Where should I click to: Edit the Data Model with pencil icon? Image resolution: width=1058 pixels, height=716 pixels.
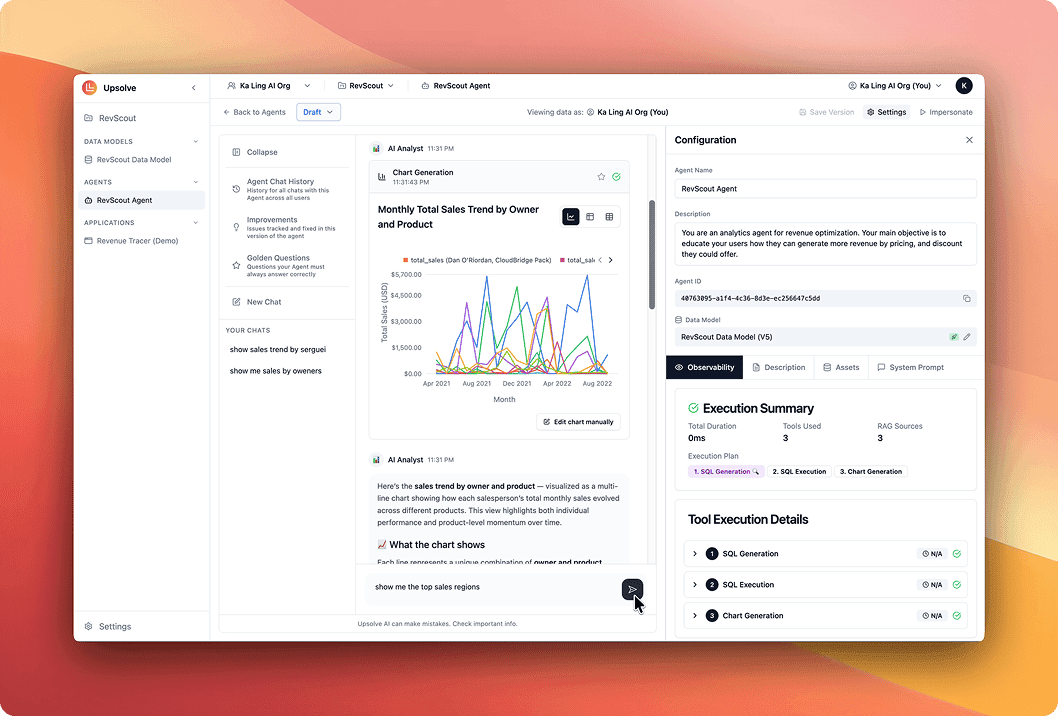click(x=967, y=337)
